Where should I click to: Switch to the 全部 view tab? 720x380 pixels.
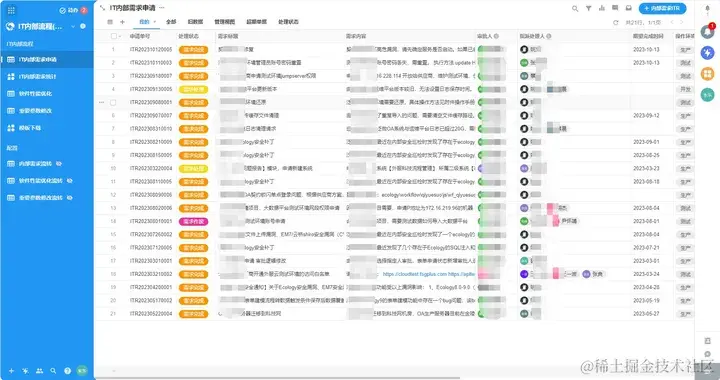point(171,22)
